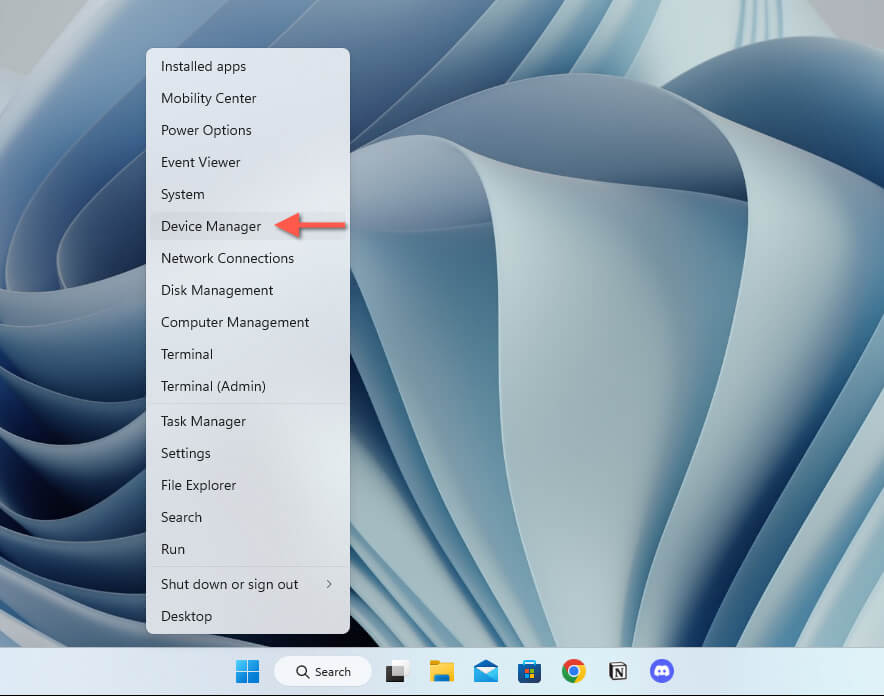Viewport: 884px width, 696px height.
Task: Open Task Manager from the menu
Action: click(203, 421)
